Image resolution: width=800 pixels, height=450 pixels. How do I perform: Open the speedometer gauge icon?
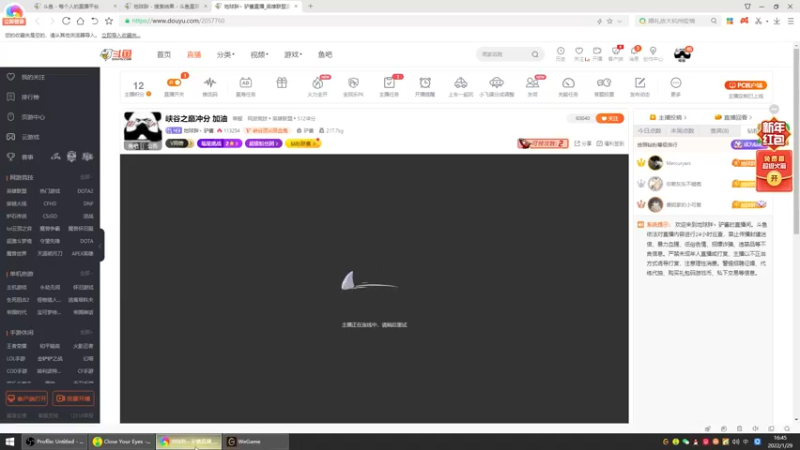pyautogui.click(x=568, y=83)
